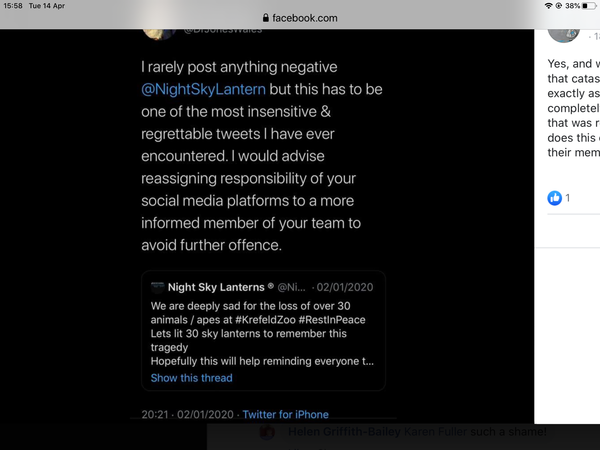Click the orientation lock status icon

tap(559, 6)
